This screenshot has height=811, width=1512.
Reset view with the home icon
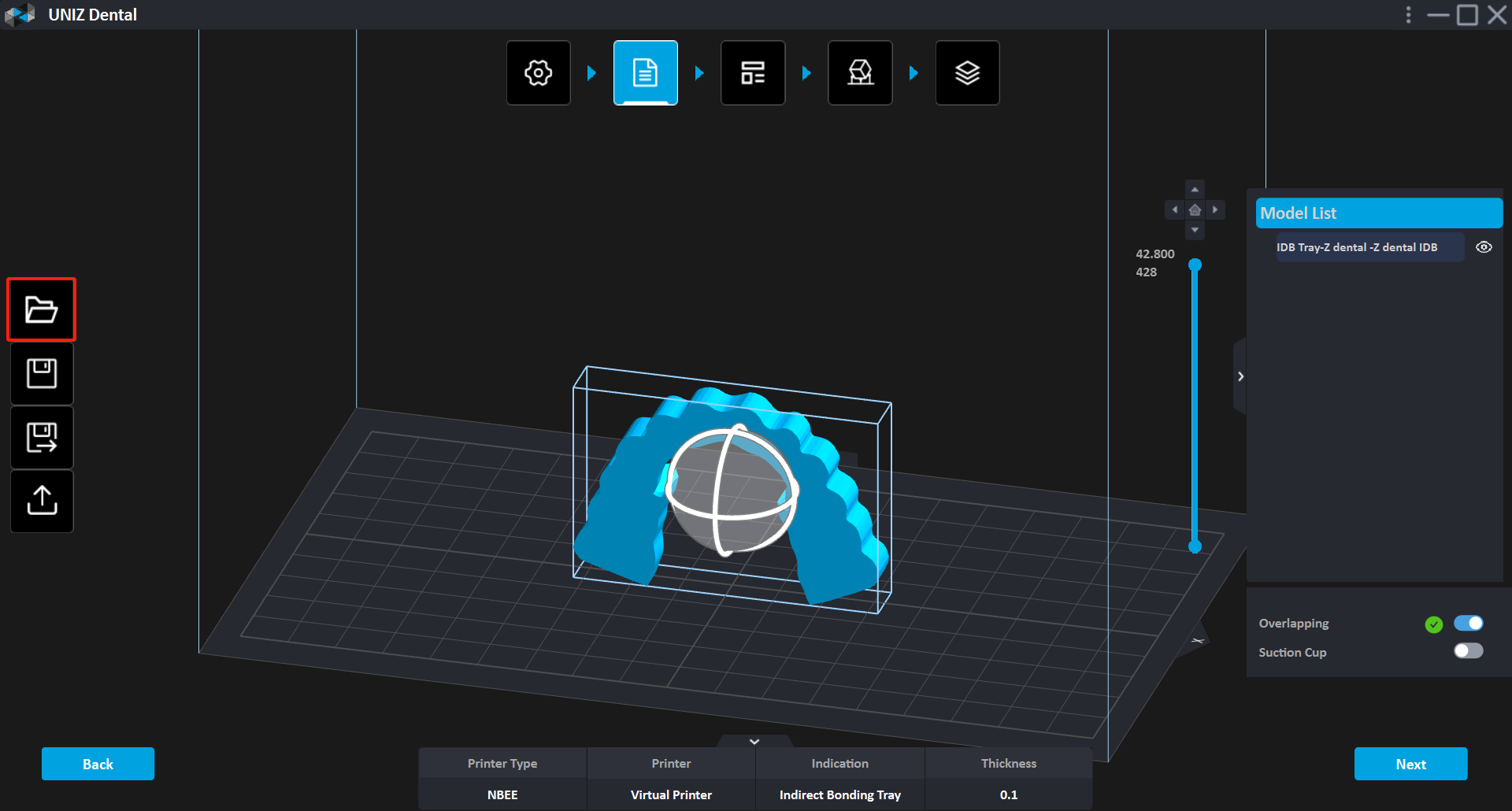[1195, 210]
